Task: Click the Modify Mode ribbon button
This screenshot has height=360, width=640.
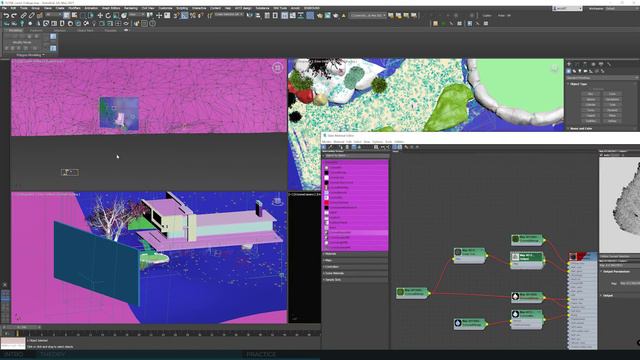Action: click(x=22, y=42)
